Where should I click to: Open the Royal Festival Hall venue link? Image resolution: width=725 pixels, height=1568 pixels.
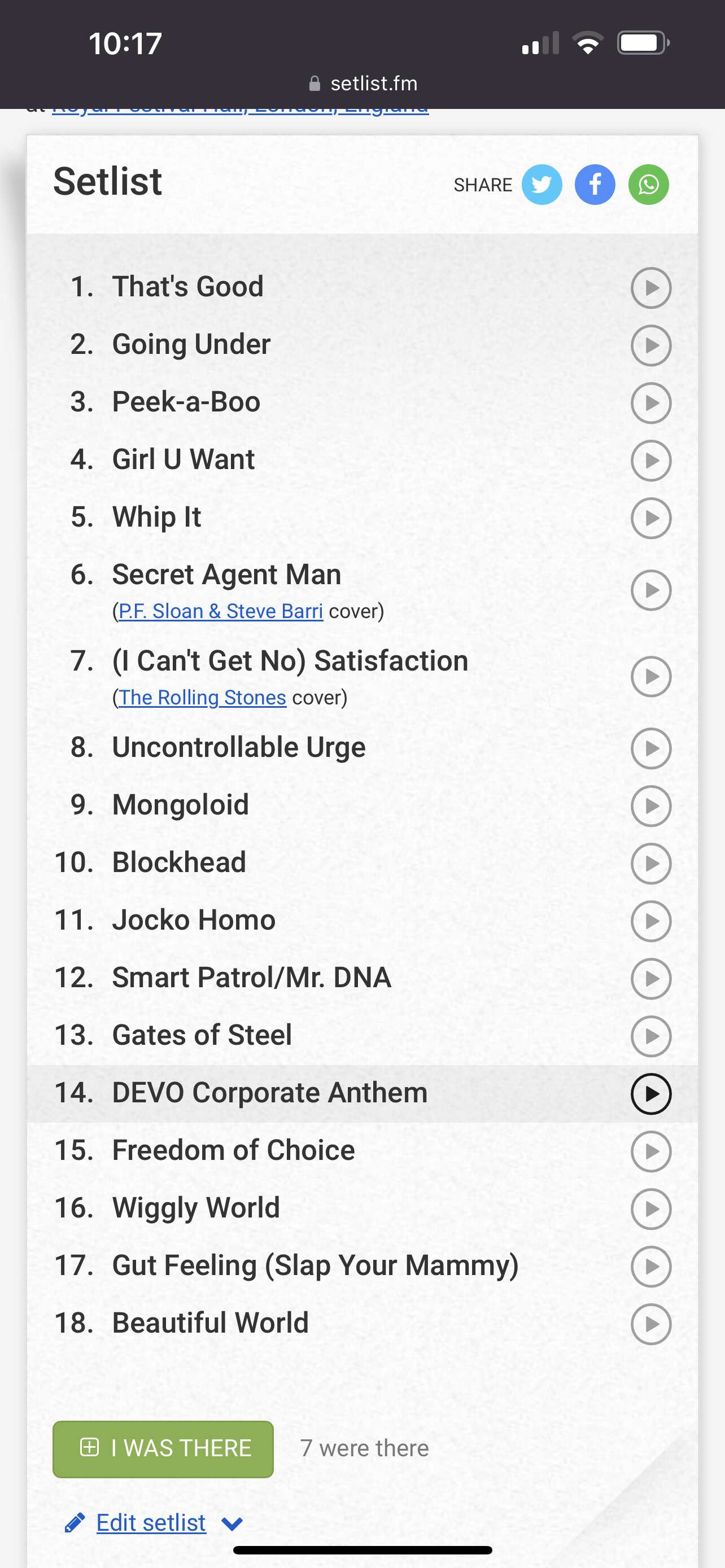pos(241,110)
